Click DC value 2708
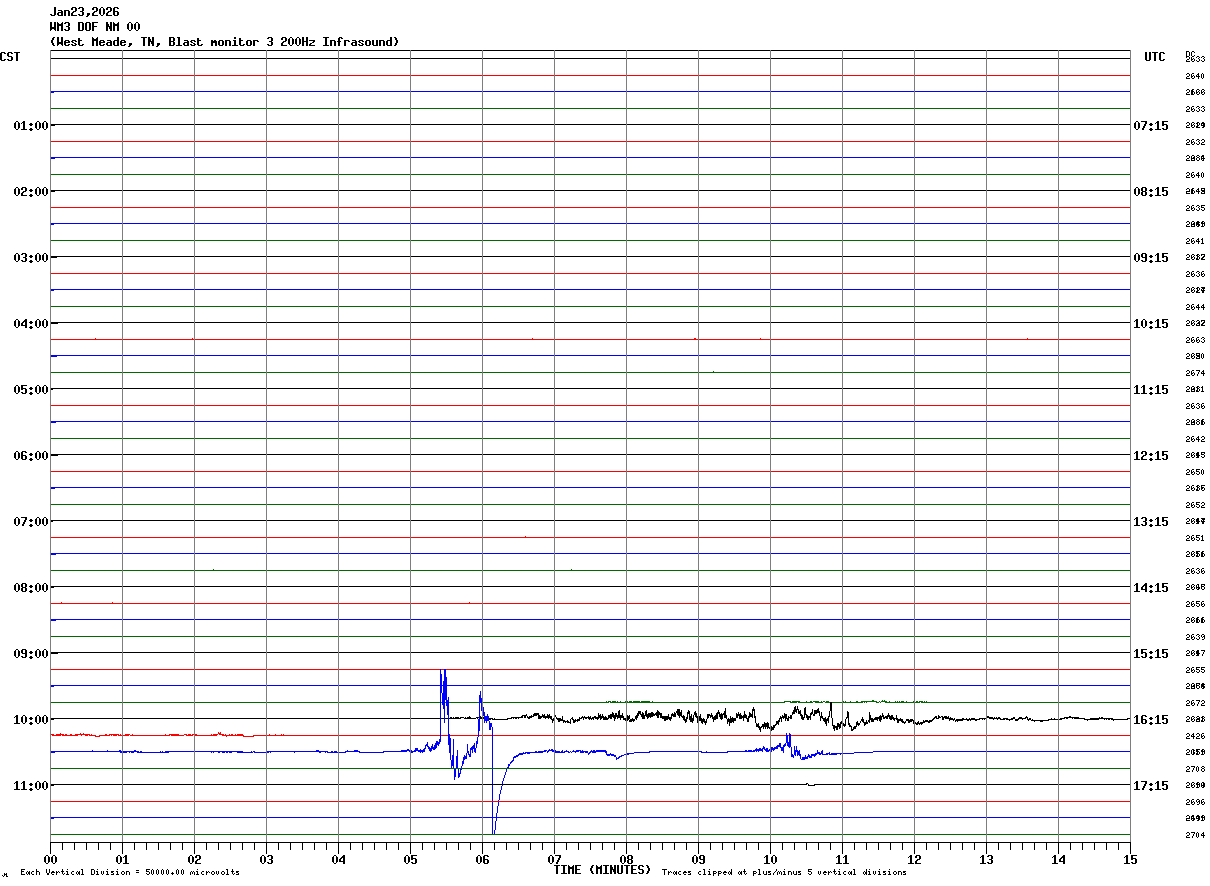Image resolution: width=1210 pixels, height=886 pixels. tap(1195, 769)
